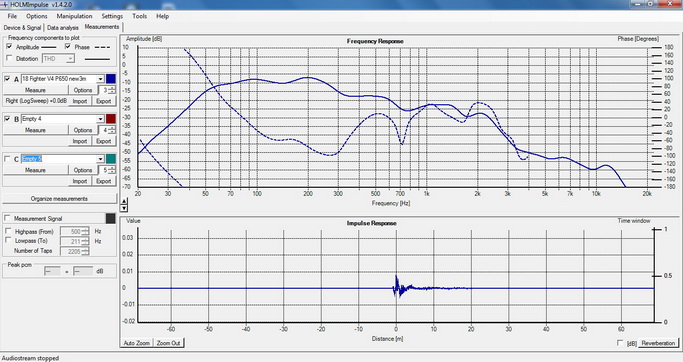The height and width of the screenshot is (362, 683).
Task: Click Export button for slot C
Action: click(x=104, y=181)
